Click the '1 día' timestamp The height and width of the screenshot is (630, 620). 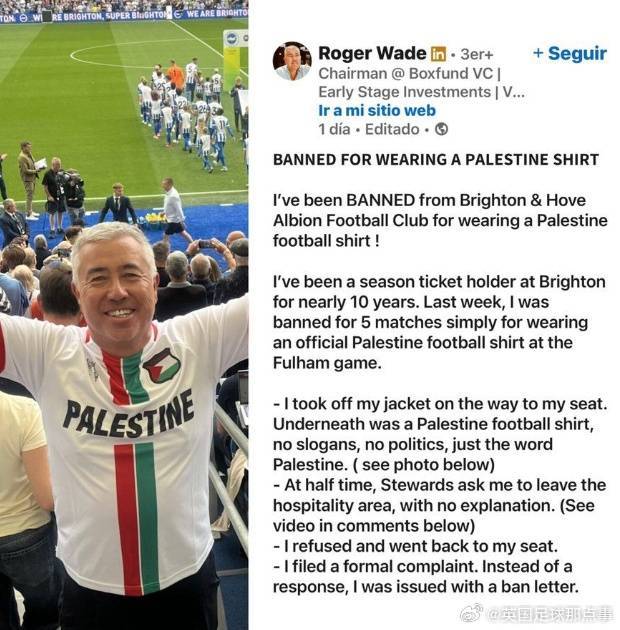click(x=334, y=129)
